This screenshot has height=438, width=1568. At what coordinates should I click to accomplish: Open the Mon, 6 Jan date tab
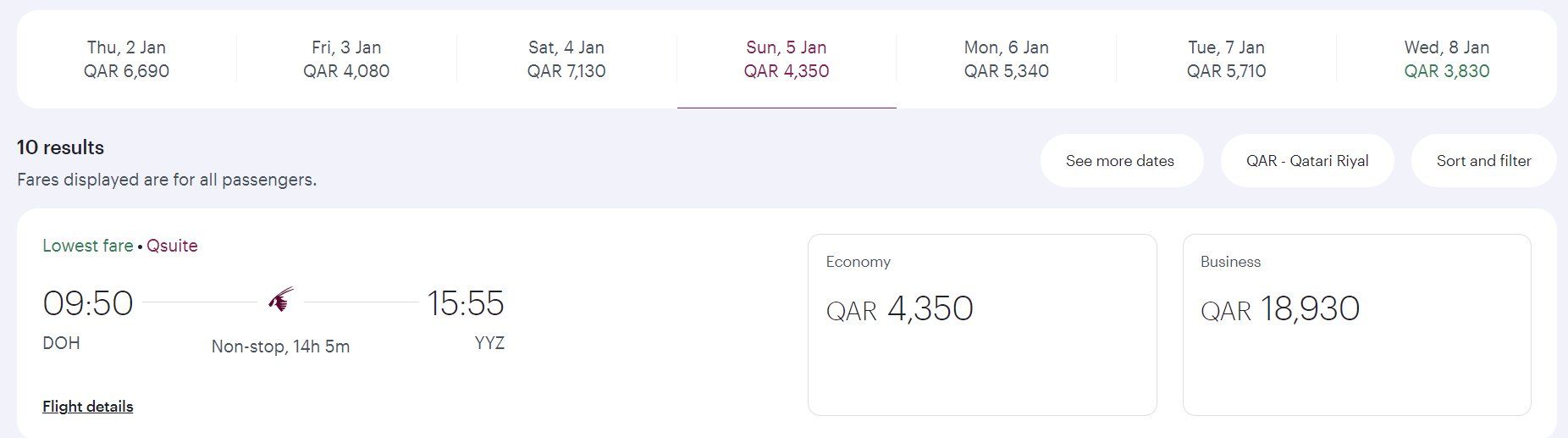tap(1006, 59)
